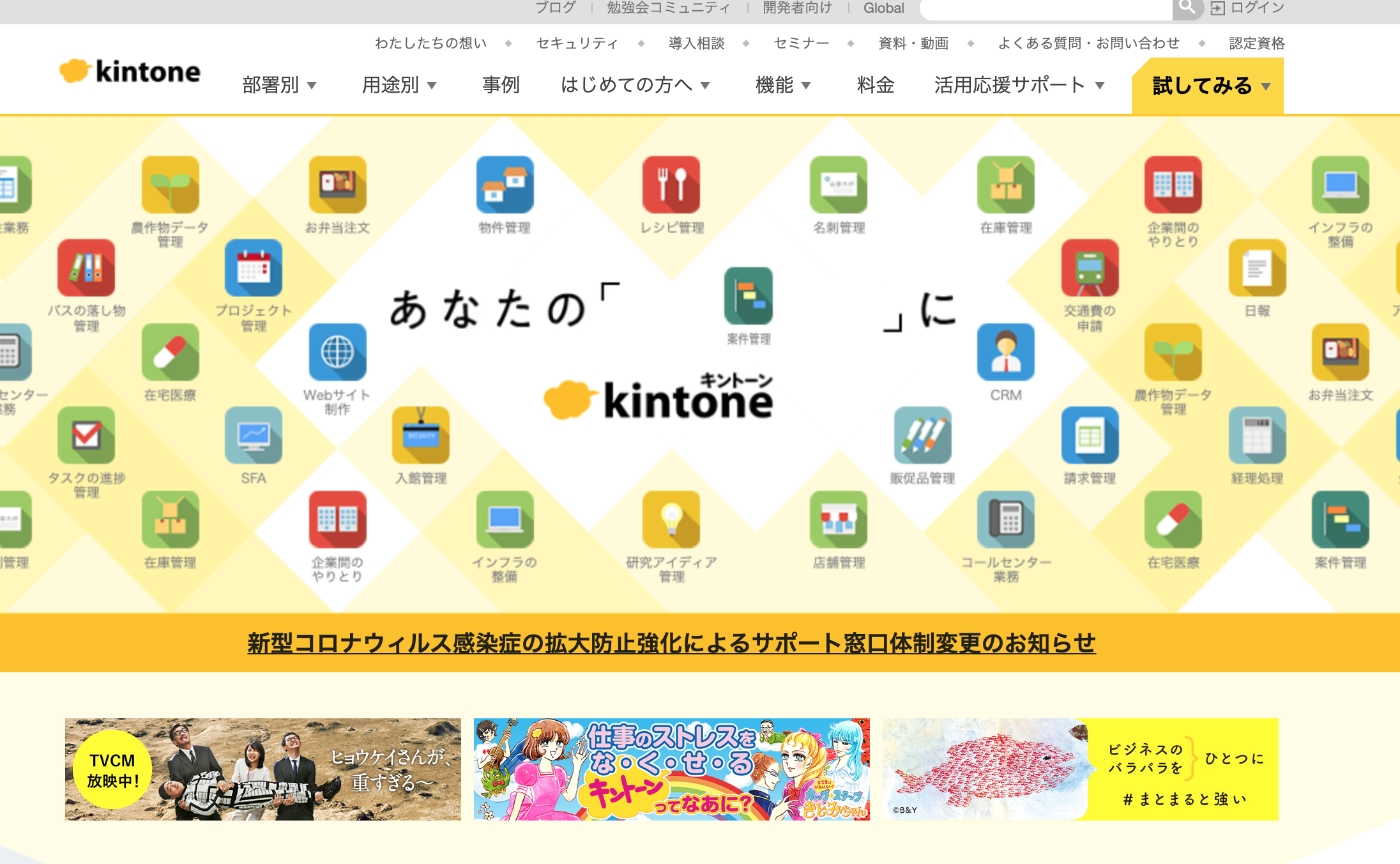The width and height of the screenshot is (1400, 864).
Task: Open よくある質問・お問い合わせ link
Action: pyautogui.click(x=1089, y=43)
